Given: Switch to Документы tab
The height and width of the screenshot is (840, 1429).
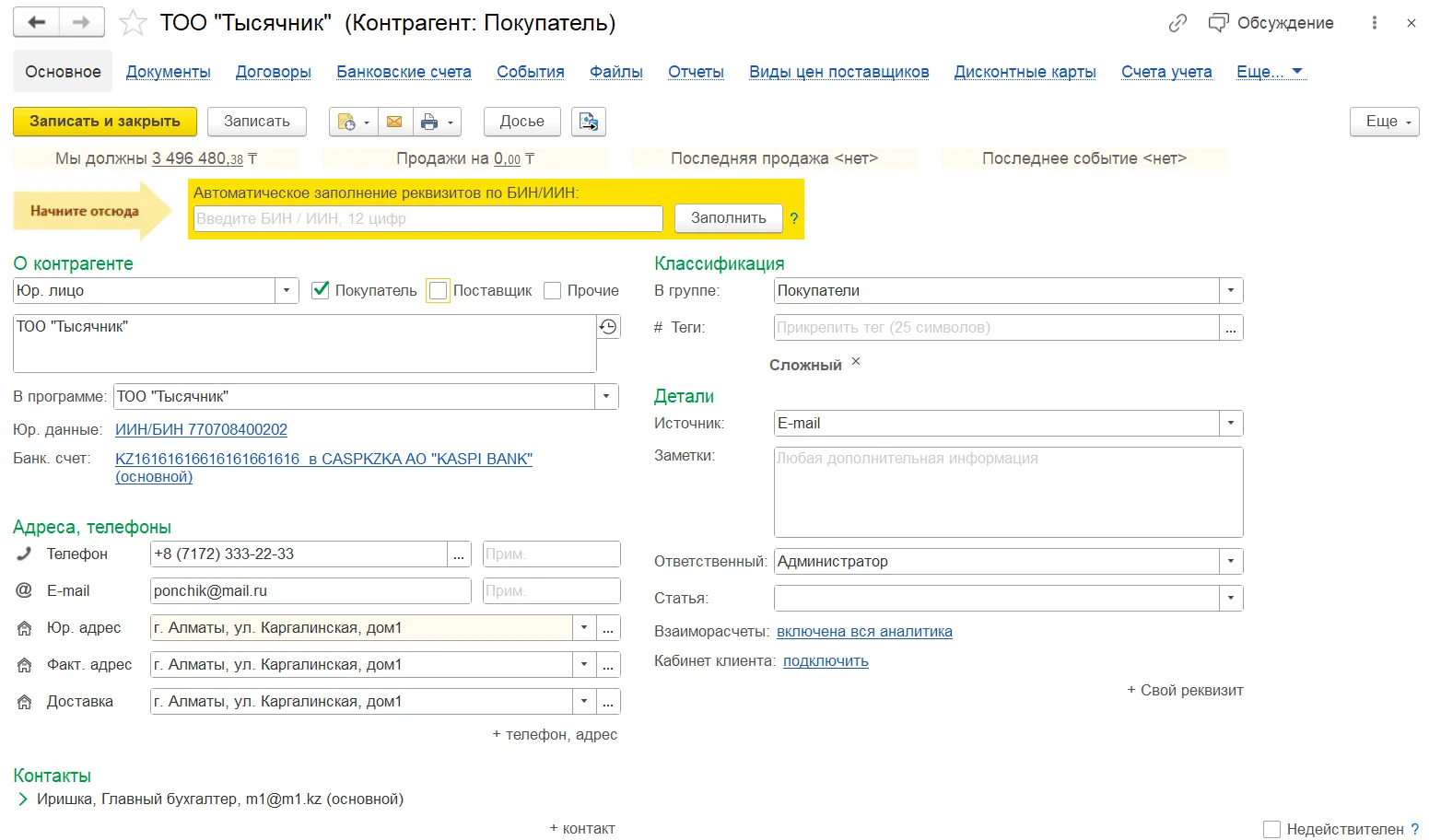Looking at the screenshot, I should point(169,72).
